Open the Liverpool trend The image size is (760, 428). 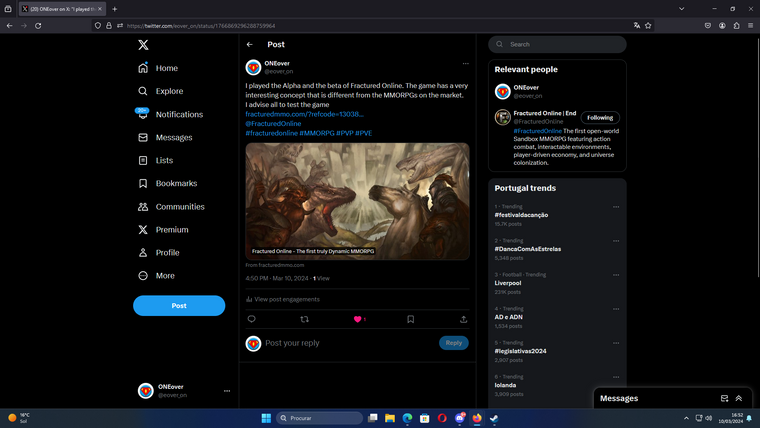[x=507, y=283]
